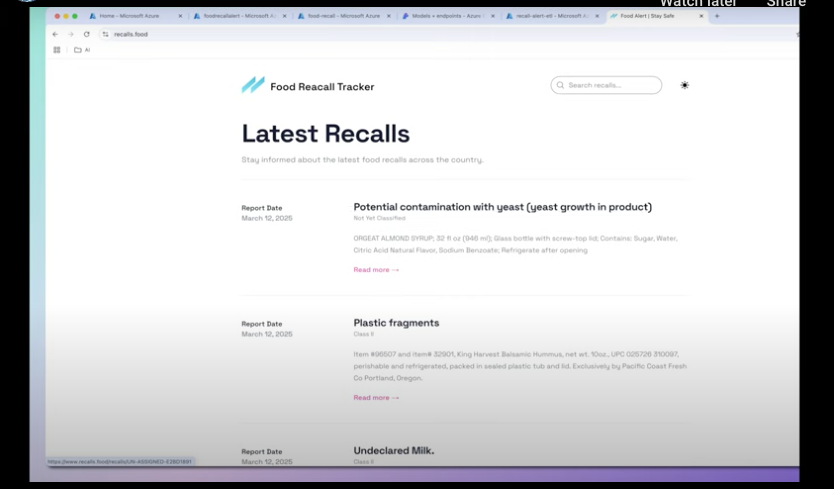The height and width of the screenshot is (489, 834).
Task: Focus the Search recalls input field
Action: pos(612,86)
